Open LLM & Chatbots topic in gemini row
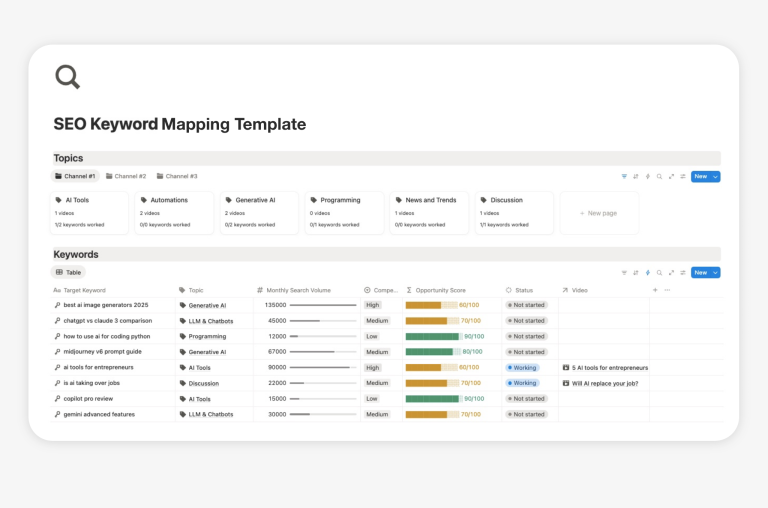The height and width of the screenshot is (508, 768). pyautogui.click(x=211, y=414)
